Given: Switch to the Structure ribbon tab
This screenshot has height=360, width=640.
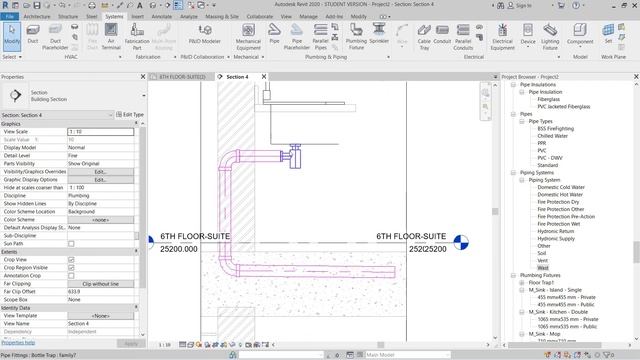Looking at the screenshot, I should pyautogui.click(x=68, y=16).
